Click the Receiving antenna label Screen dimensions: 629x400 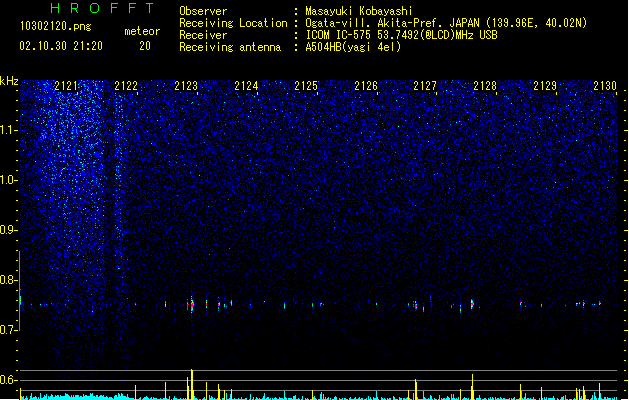click(230, 47)
